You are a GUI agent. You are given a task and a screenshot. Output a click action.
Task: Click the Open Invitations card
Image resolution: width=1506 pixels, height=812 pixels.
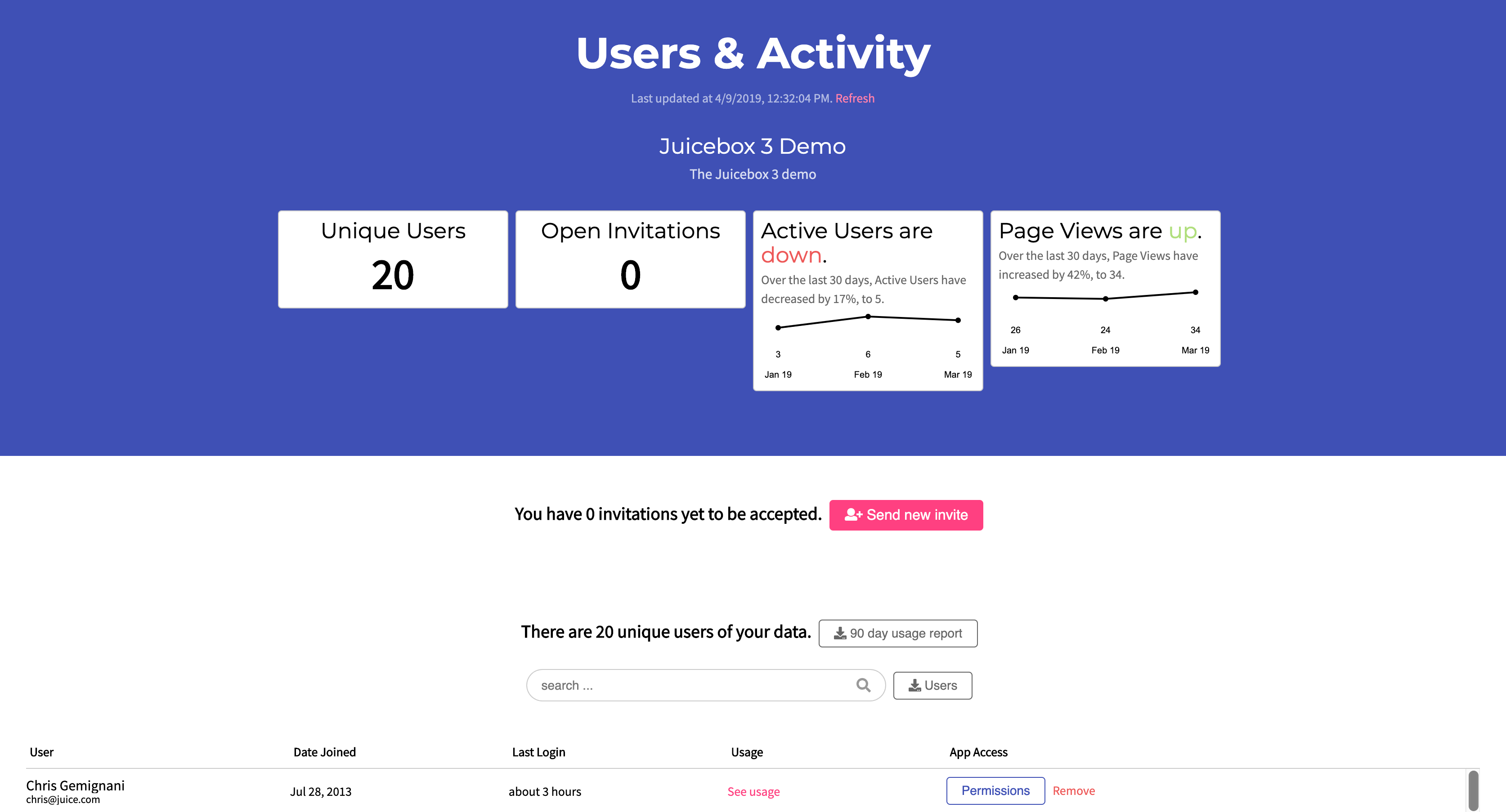(x=630, y=259)
